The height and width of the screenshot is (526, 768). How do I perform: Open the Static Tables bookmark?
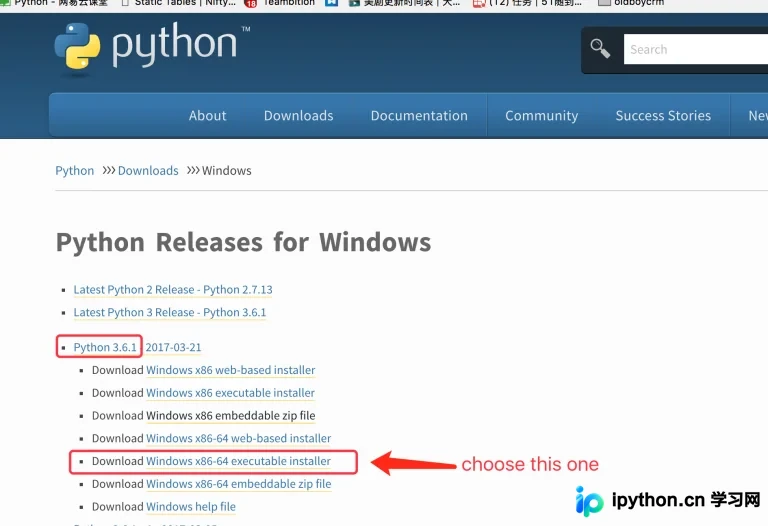click(179, 3)
